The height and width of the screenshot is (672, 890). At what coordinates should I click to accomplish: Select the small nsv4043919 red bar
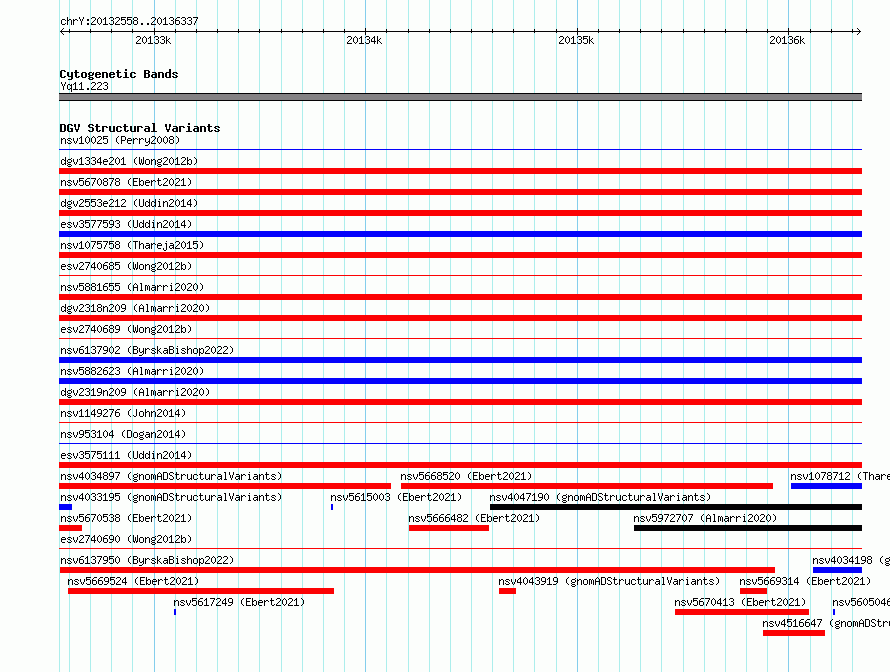click(507, 591)
